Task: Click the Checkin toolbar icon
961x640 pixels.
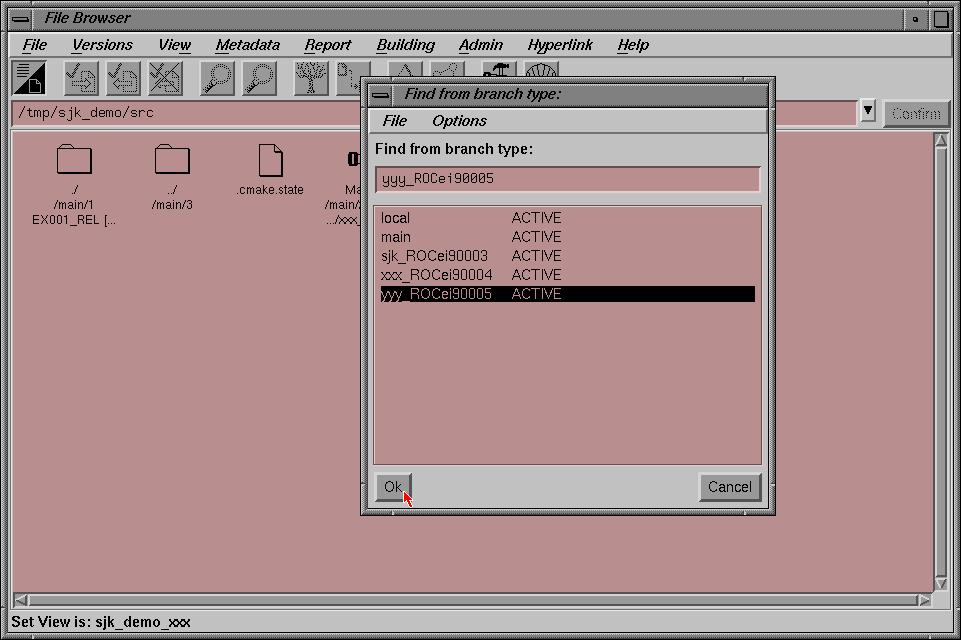Action: [123, 79]
